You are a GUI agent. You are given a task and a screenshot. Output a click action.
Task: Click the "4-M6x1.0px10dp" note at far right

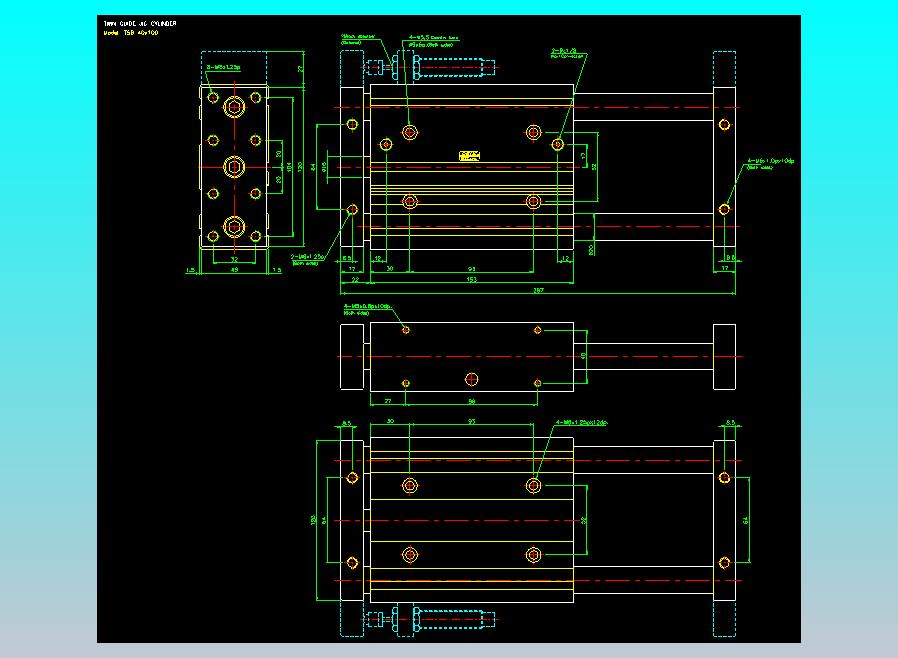[770, 163]
